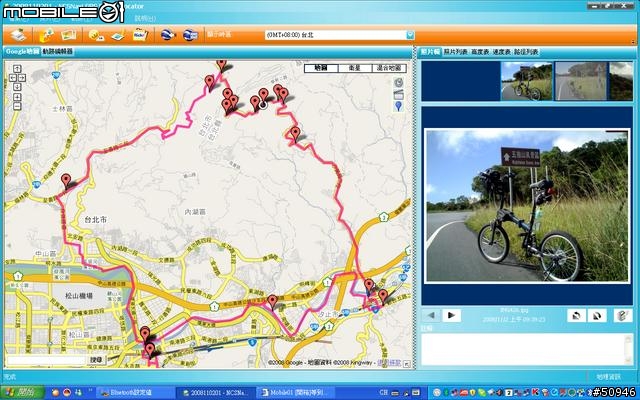Click the film clapper icon on map

[399, 95]
